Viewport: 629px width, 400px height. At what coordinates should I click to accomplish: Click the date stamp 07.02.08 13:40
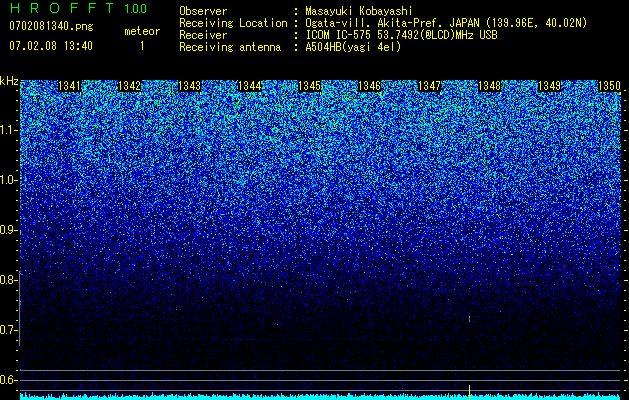[51, 46]
